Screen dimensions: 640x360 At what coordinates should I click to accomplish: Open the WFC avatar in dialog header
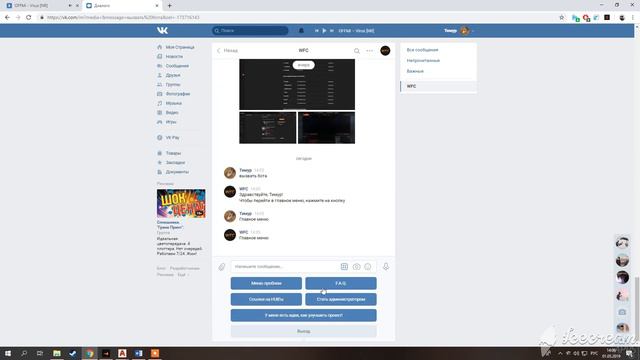385,51
